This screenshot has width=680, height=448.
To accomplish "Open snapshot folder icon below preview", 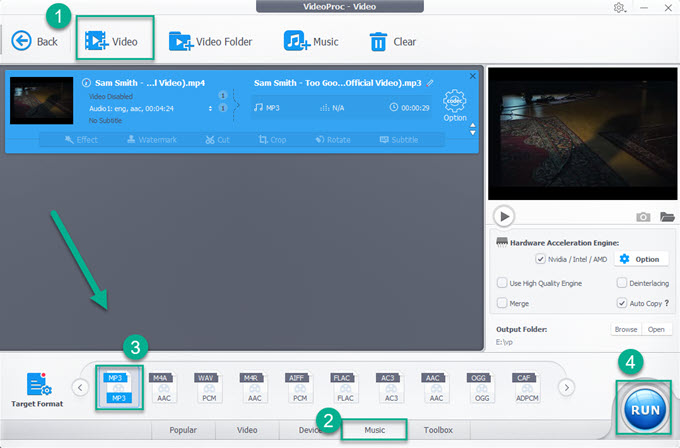I will pos(667,216).
